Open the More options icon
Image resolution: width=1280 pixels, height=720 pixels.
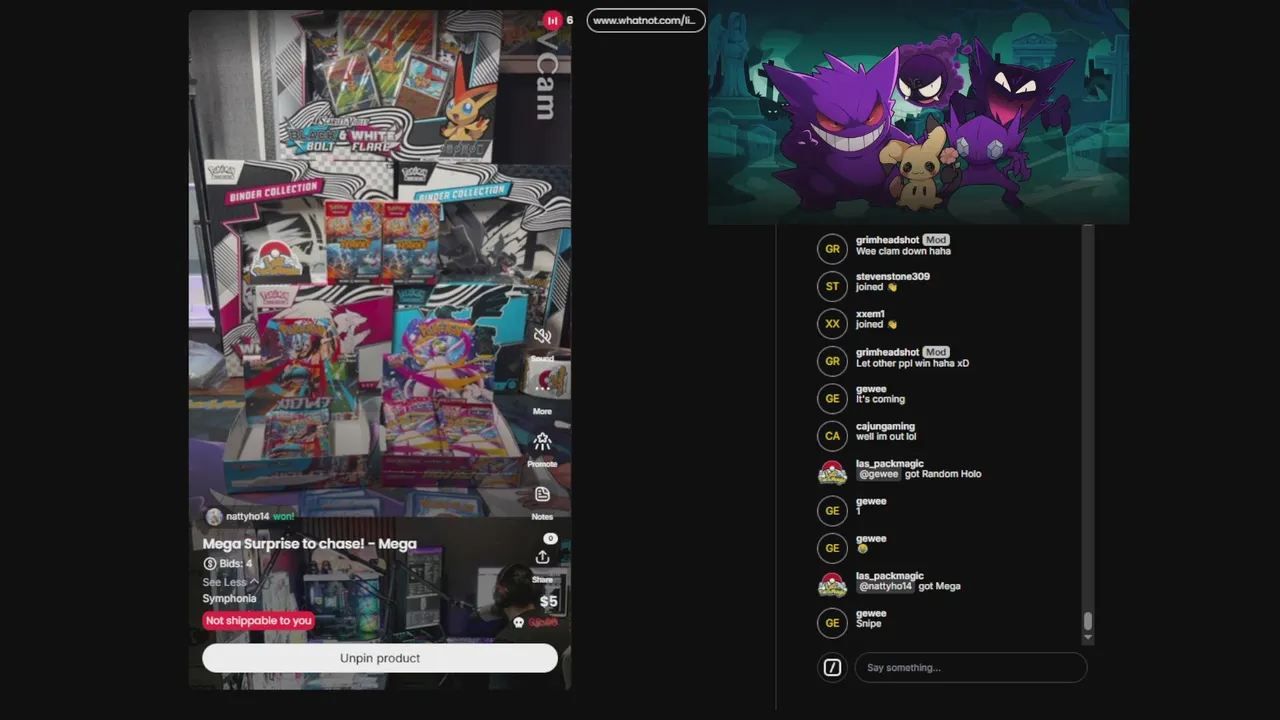pyautogui.click(x=542, y=389)
